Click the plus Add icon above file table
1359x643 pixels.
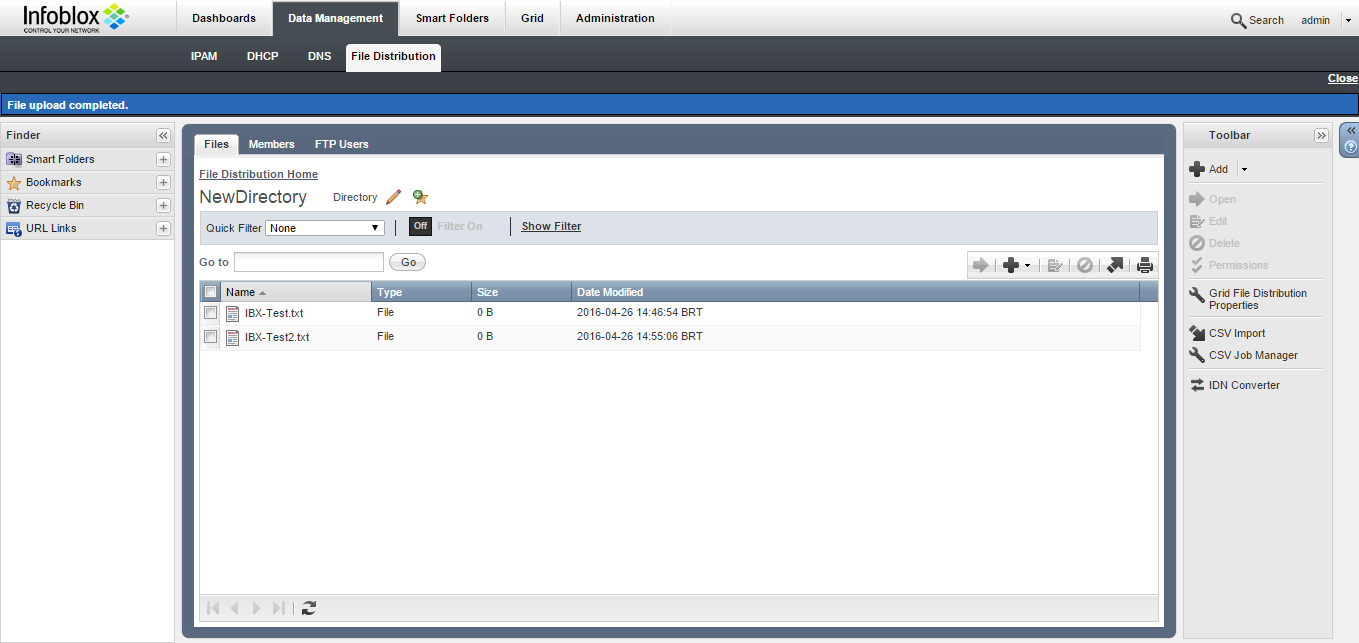(x=1011, y=265)
